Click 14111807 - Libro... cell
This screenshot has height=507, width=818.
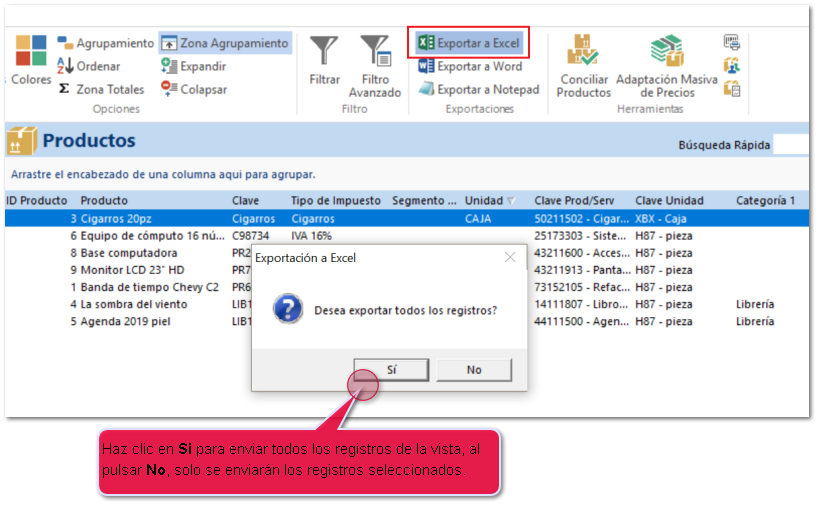pyautogui.click(x=581, y=304)
